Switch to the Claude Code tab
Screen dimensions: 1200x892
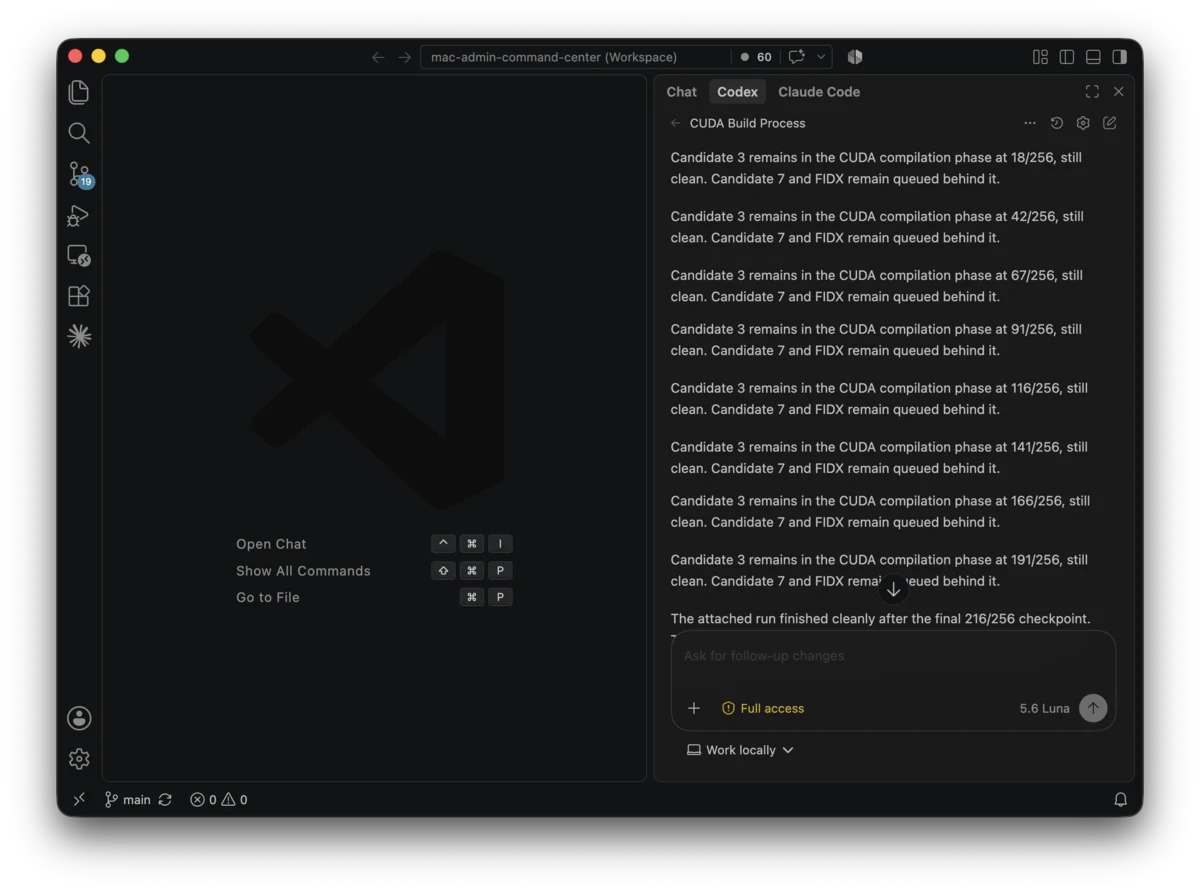[819, 92]
